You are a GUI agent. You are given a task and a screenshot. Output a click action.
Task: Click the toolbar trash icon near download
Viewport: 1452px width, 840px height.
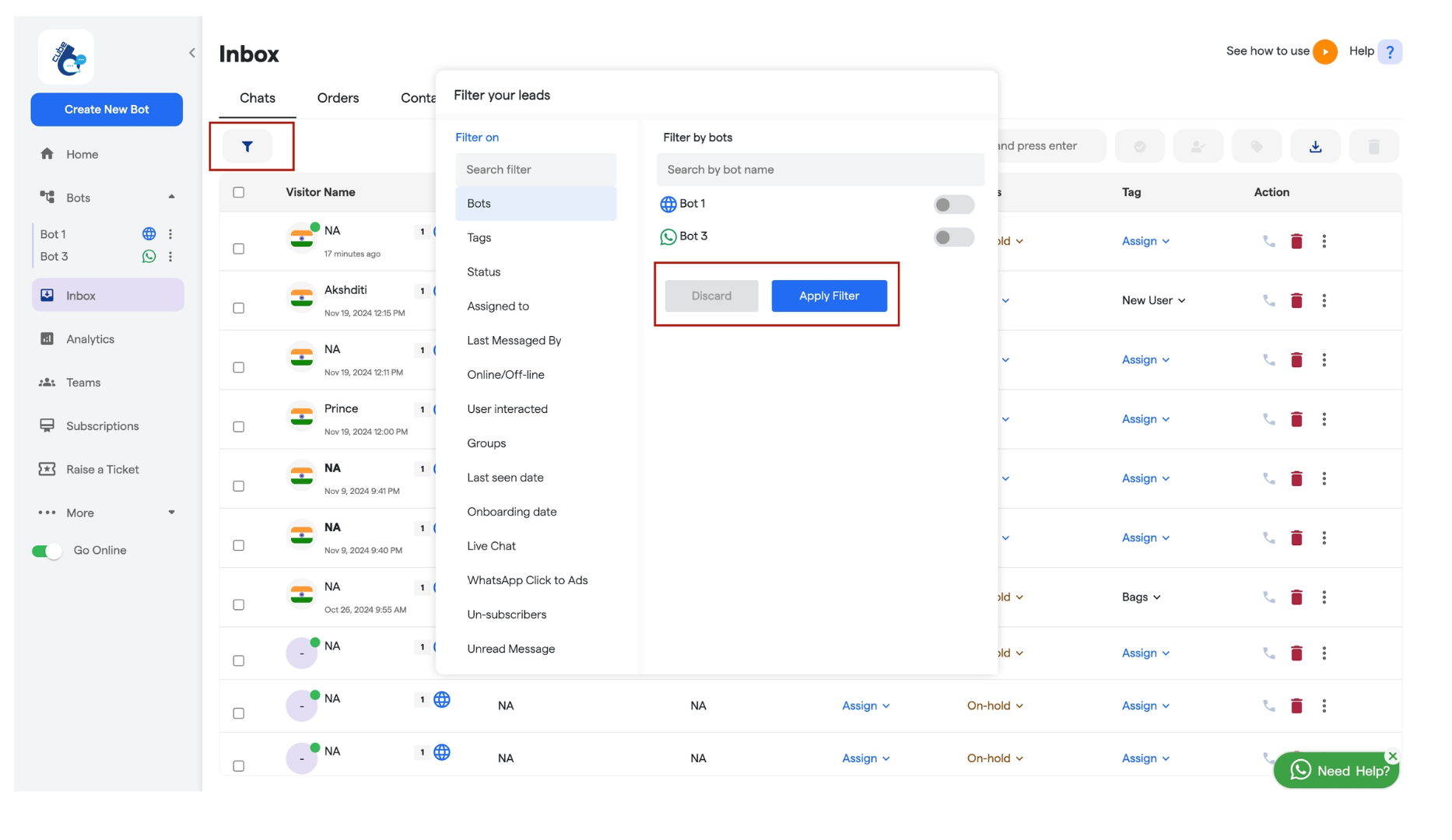(x=1373, y=146)
